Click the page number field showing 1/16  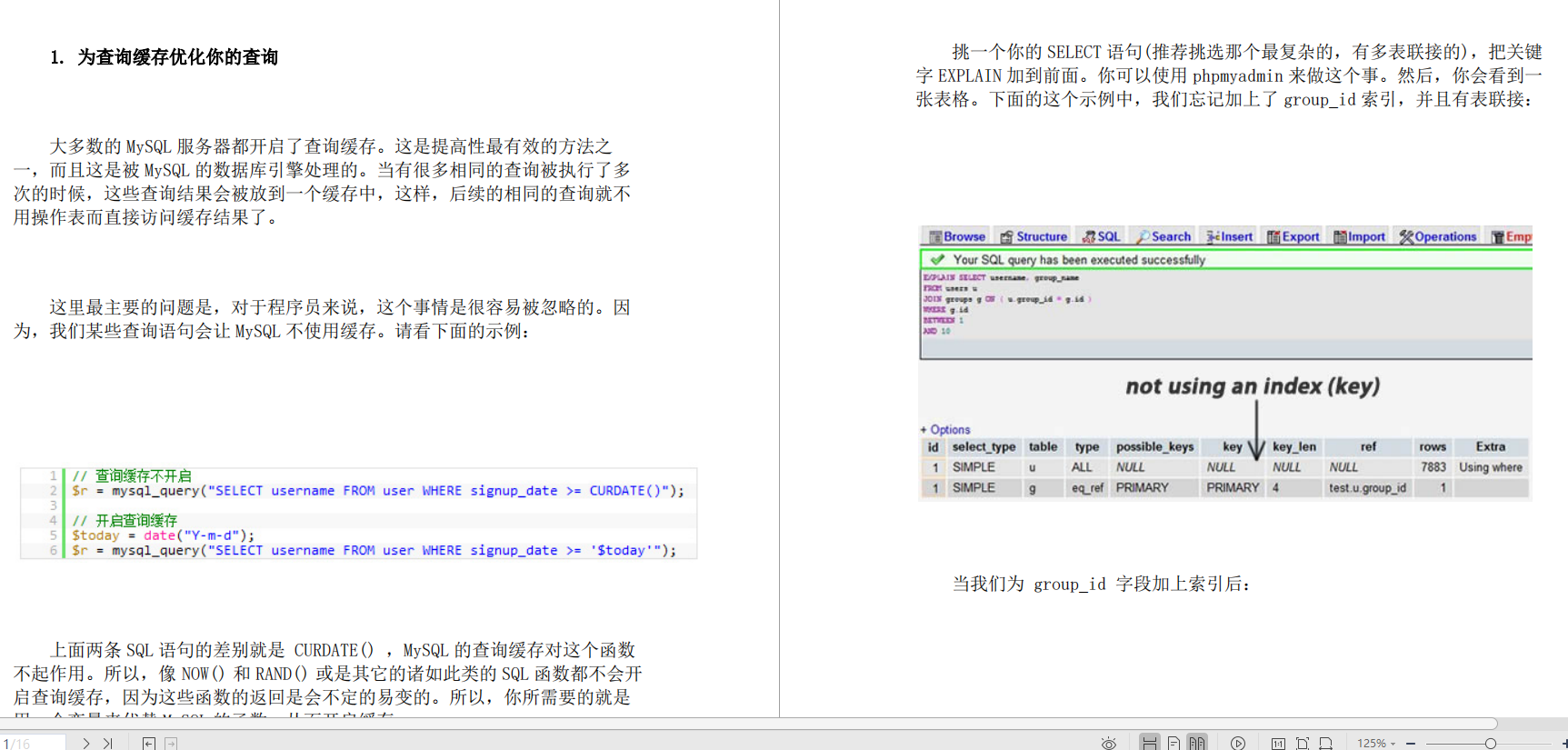pos(33,743)
